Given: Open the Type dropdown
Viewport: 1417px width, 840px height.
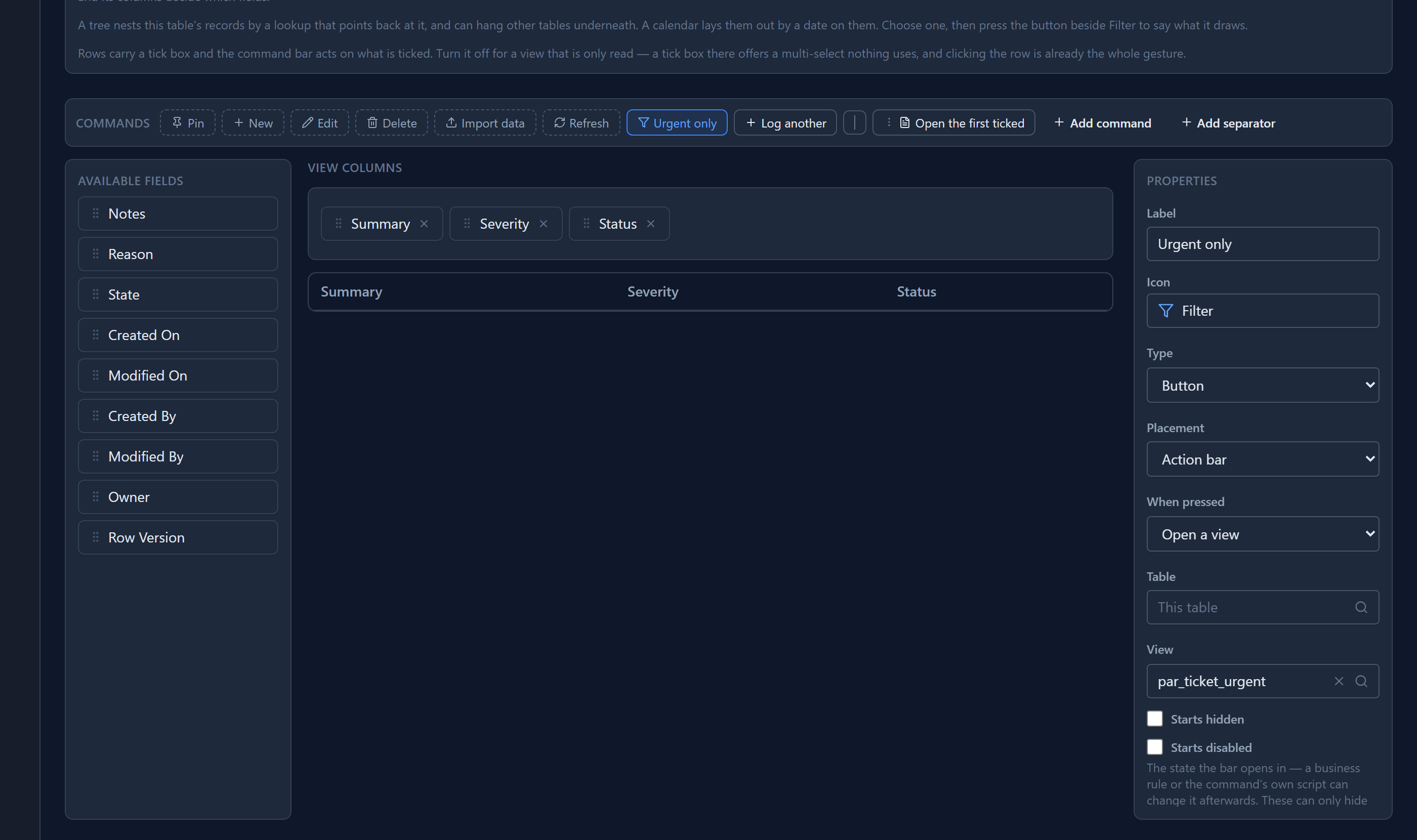Looking at the screenshot, I should coord(1263,386).
